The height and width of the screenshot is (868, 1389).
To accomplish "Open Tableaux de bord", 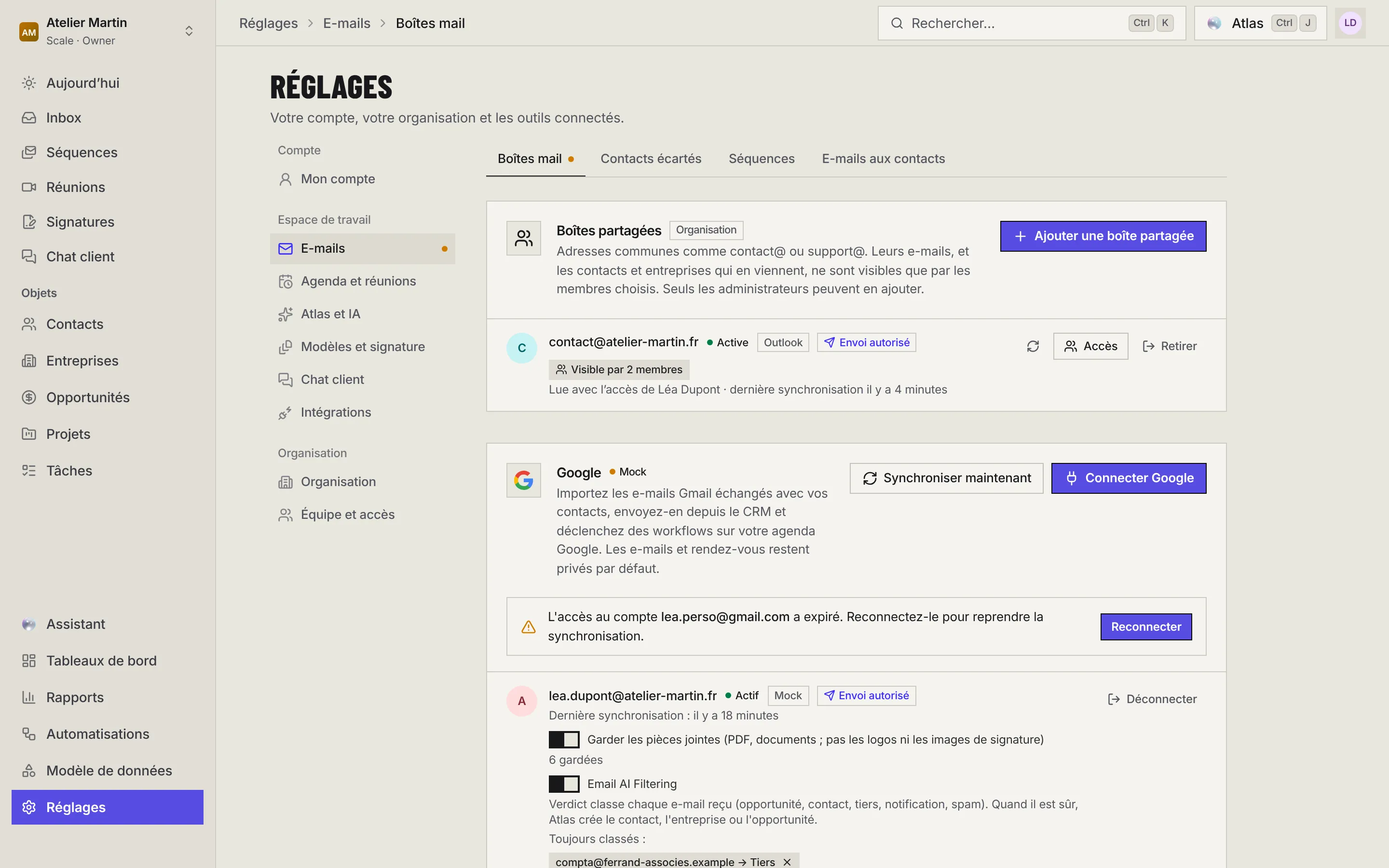I will click(x=108, y=661).
